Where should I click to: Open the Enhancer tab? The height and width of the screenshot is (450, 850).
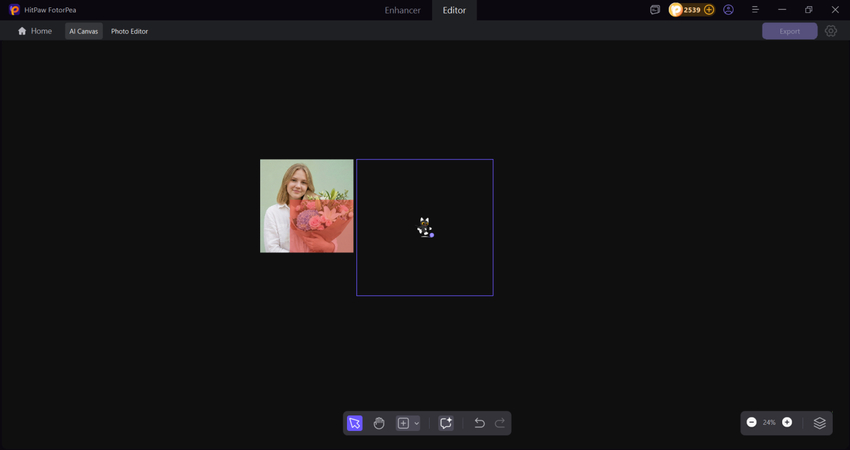(402, 10)
